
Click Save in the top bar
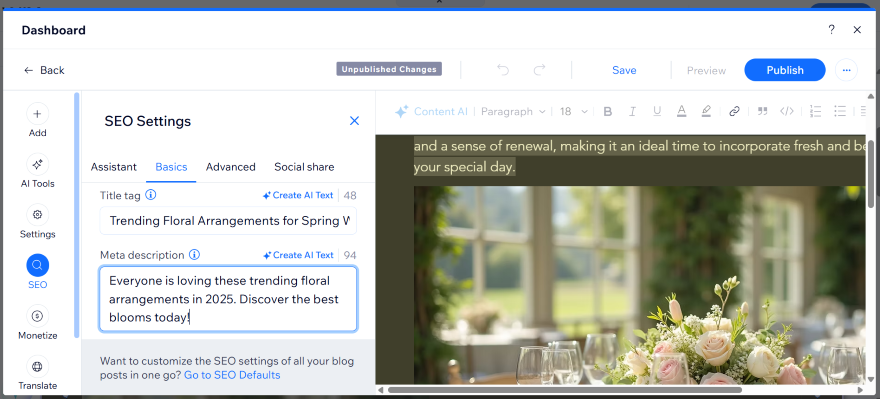pyautogui.click(x=624, y=70)
